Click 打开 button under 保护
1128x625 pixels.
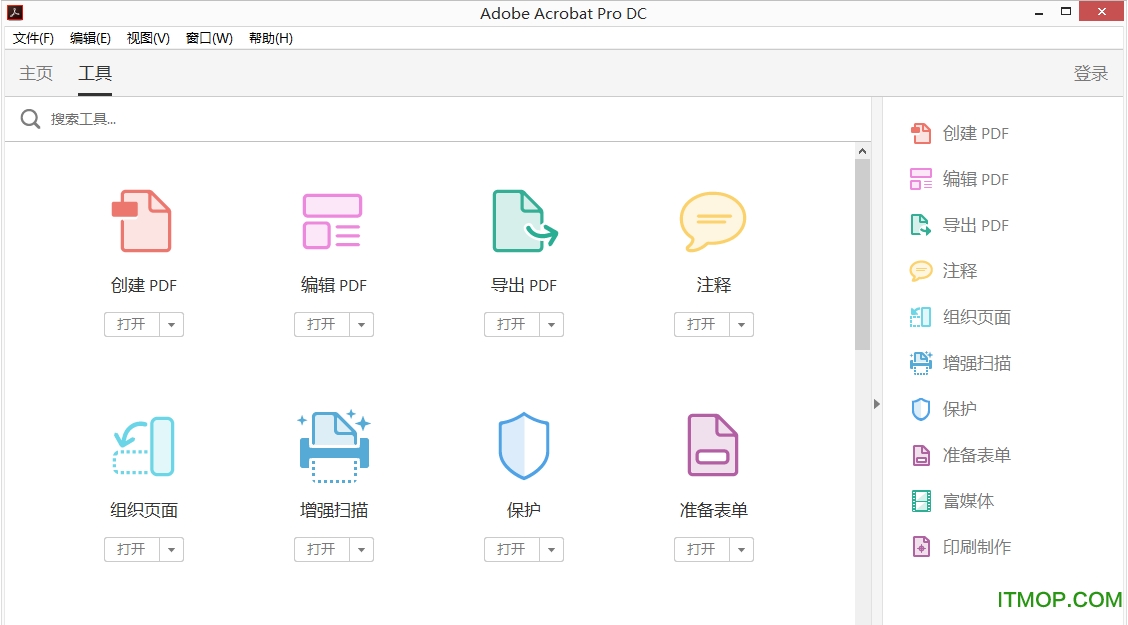point(511,549)
